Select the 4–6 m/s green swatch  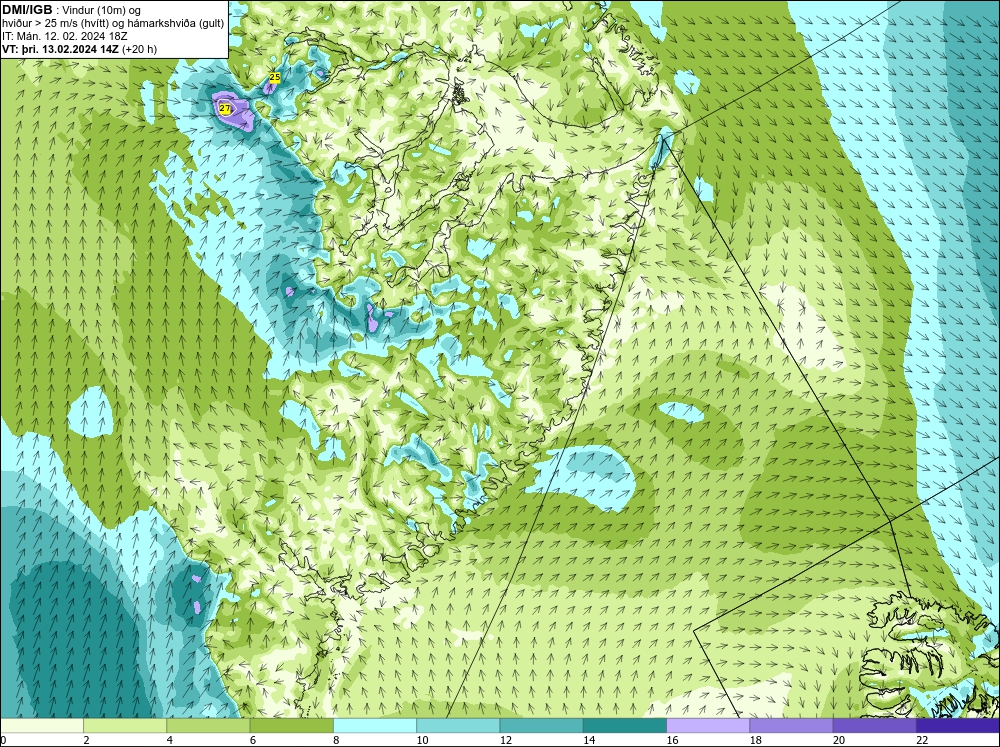(x=208, y=726)
